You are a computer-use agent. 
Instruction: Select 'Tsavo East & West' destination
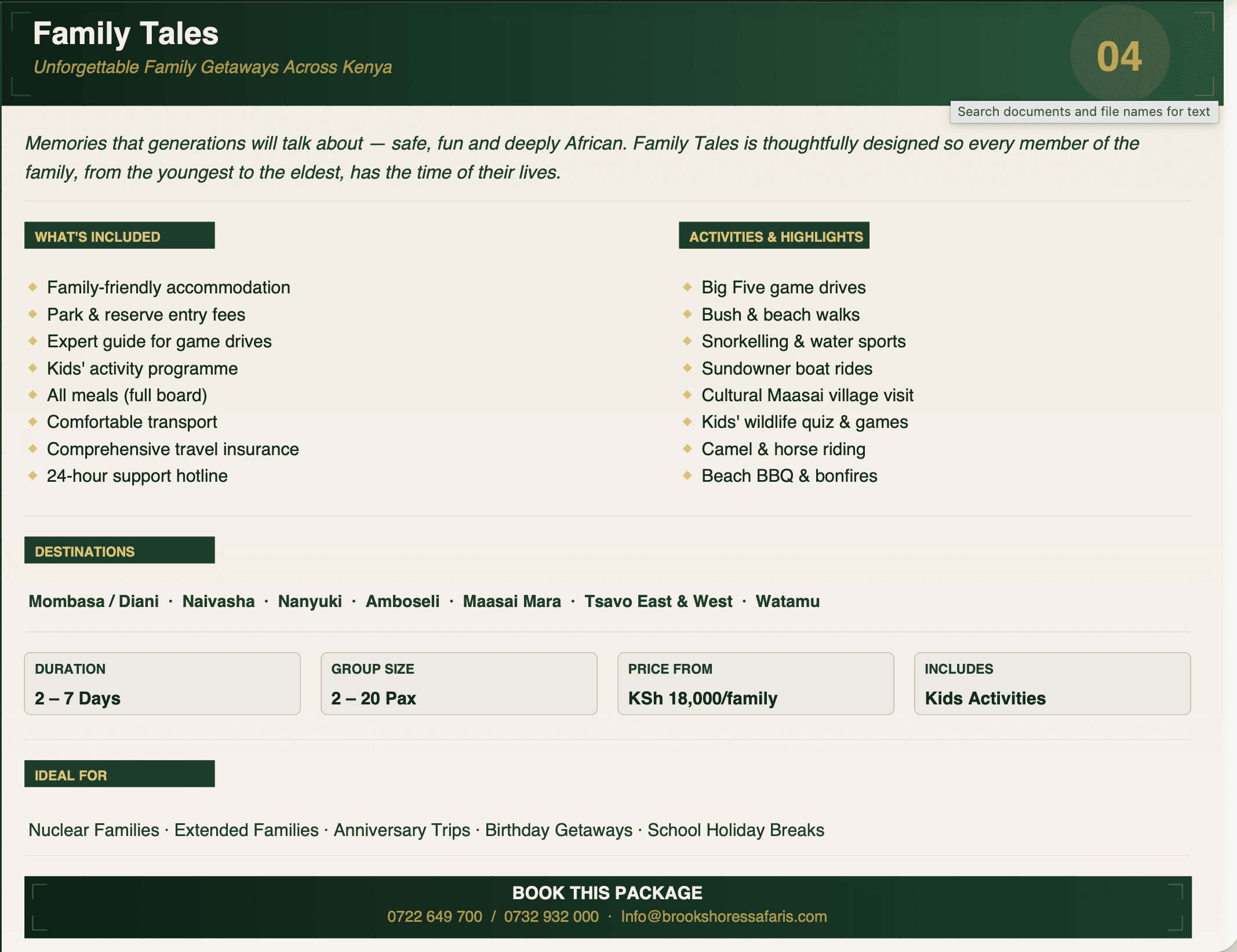(x=658, y=601)
